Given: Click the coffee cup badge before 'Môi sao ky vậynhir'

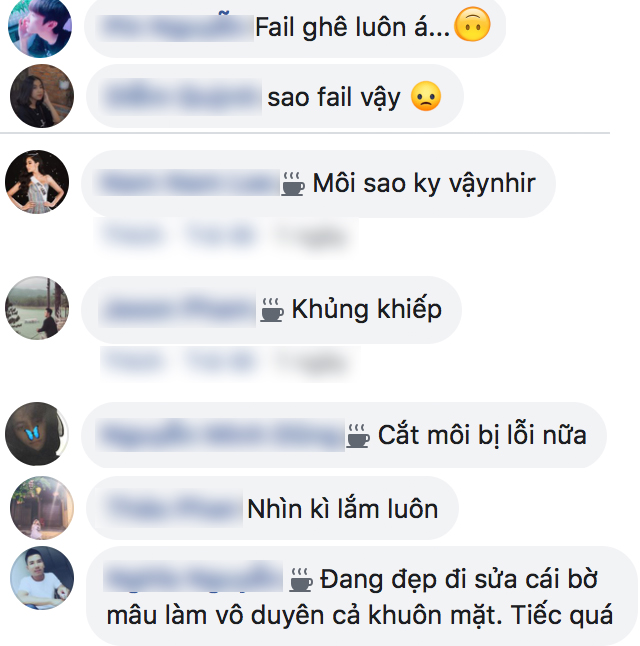Looking at the screenshot, I should pos(293,184).
